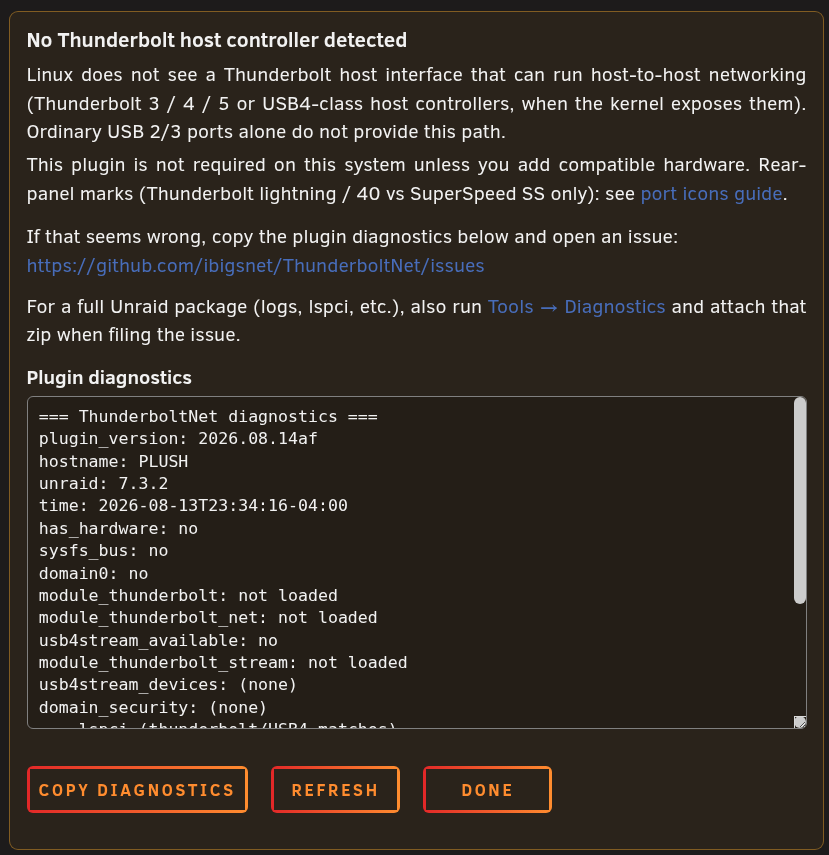The width and height of the screenshot is (829, 855).
Task: Click the Copy Diagnostics button
Action: 137,790
